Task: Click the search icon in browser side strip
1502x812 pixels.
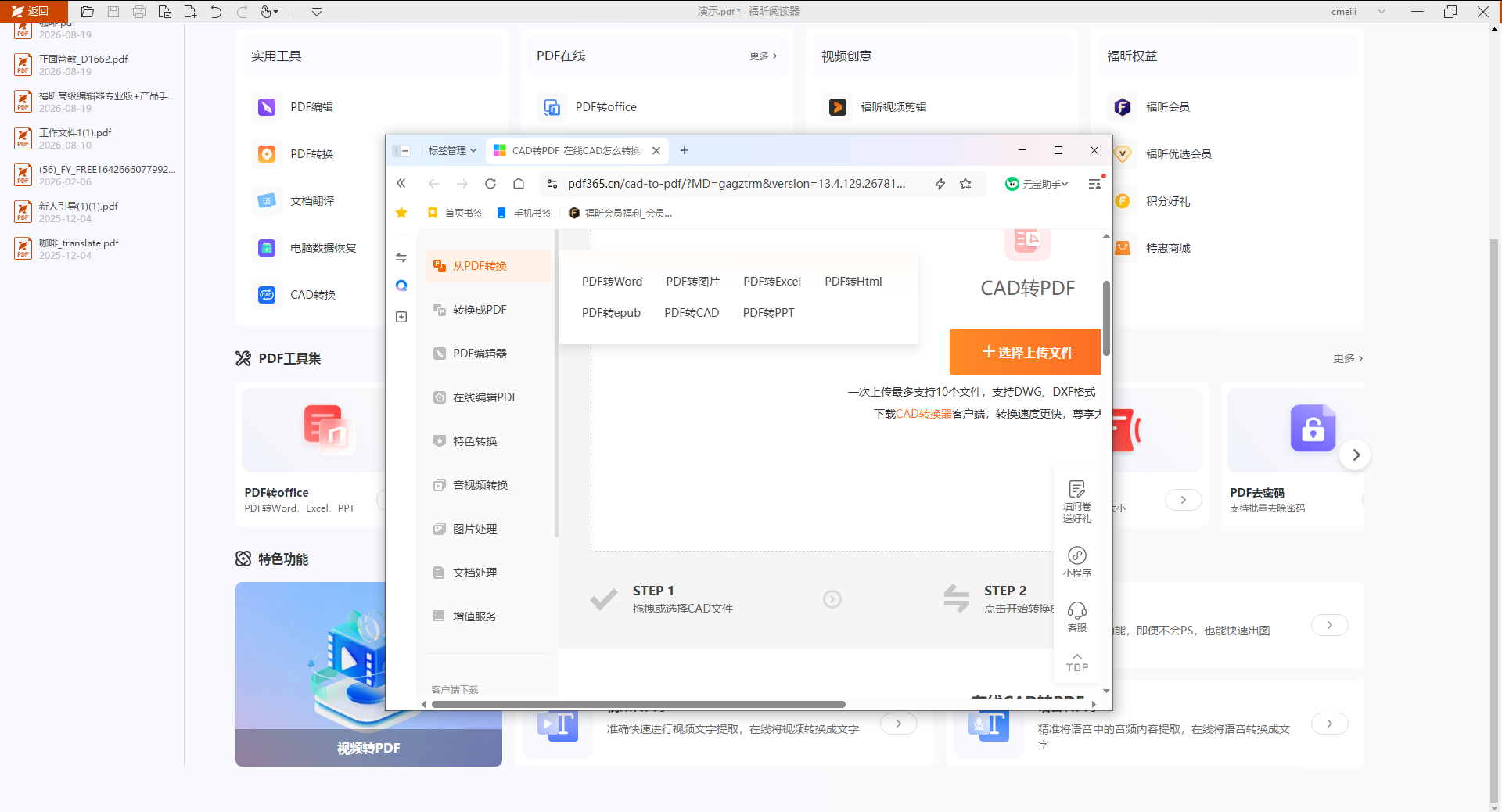Action: 401,286
